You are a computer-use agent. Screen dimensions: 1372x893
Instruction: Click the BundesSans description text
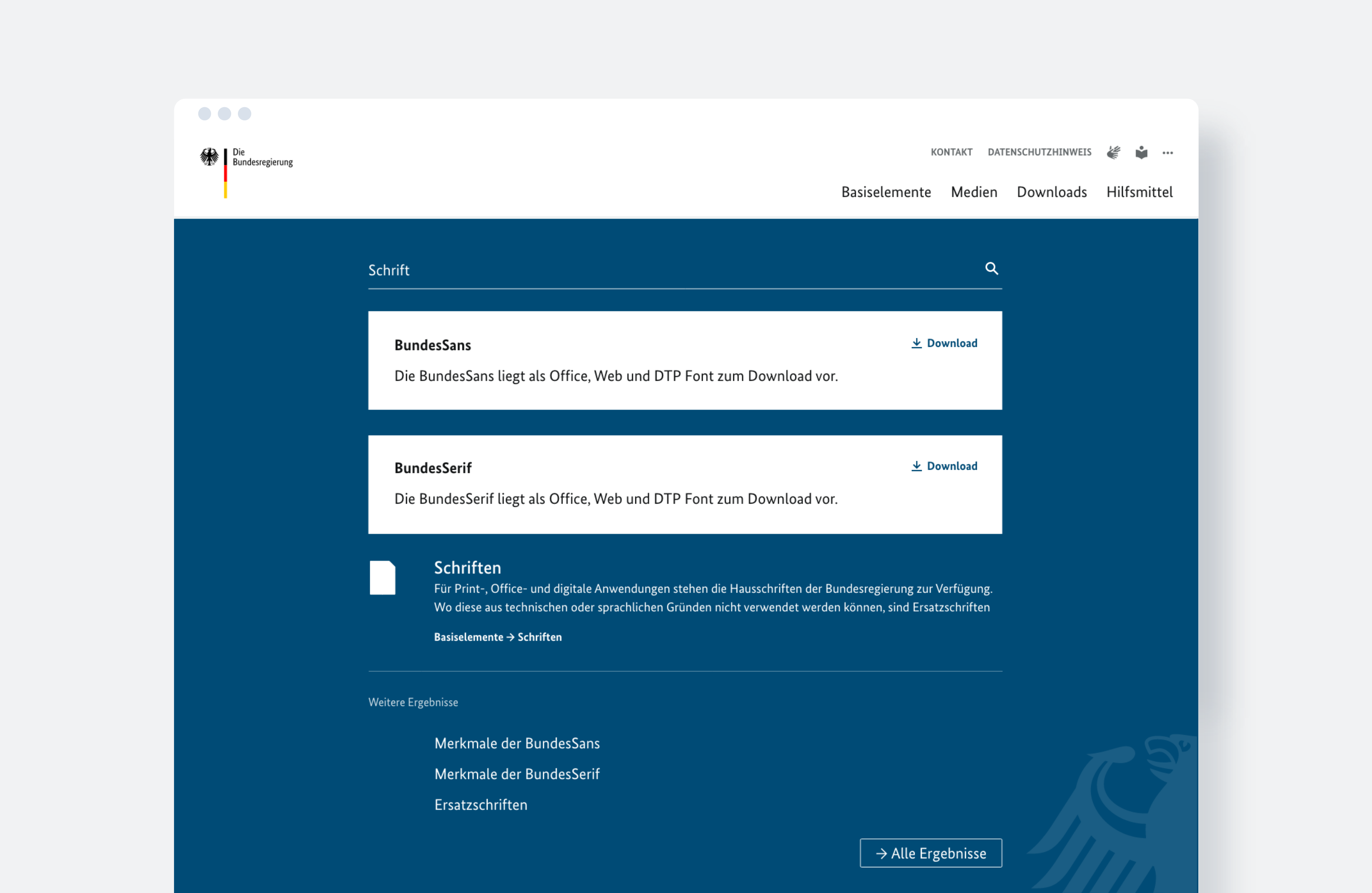coord(616,376)
